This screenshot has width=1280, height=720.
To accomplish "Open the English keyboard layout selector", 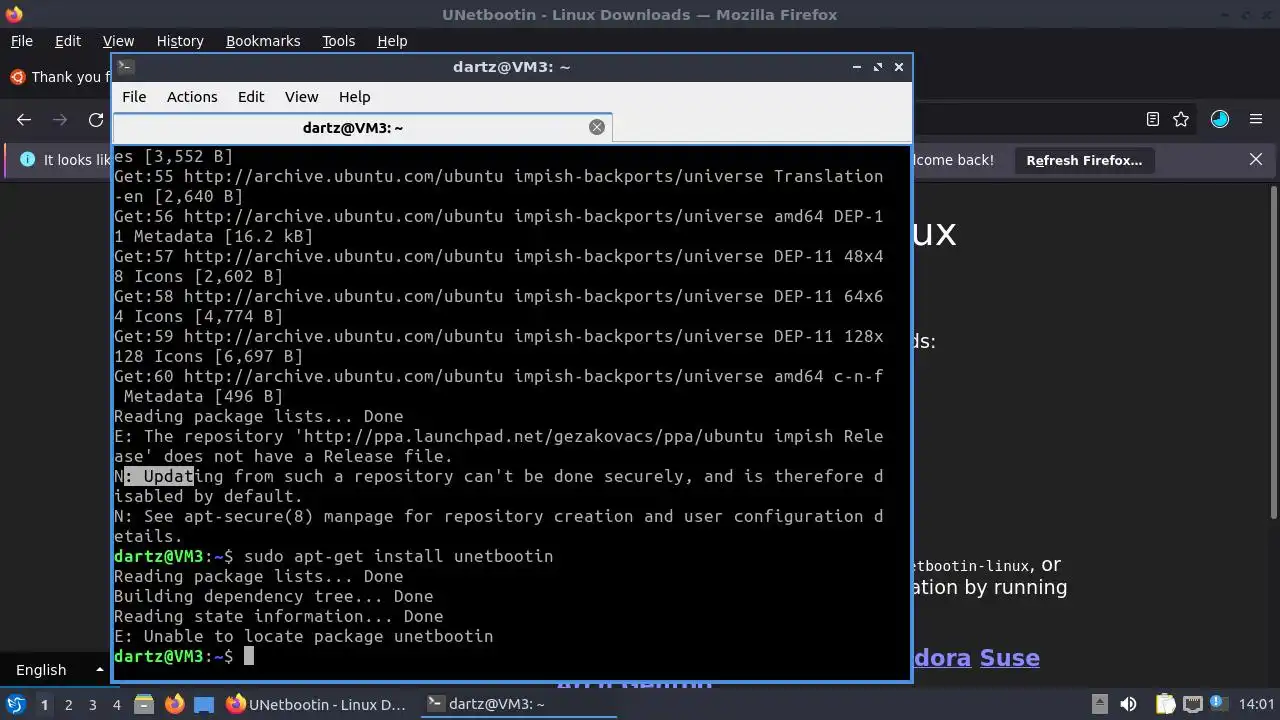I will coord(58,669).
